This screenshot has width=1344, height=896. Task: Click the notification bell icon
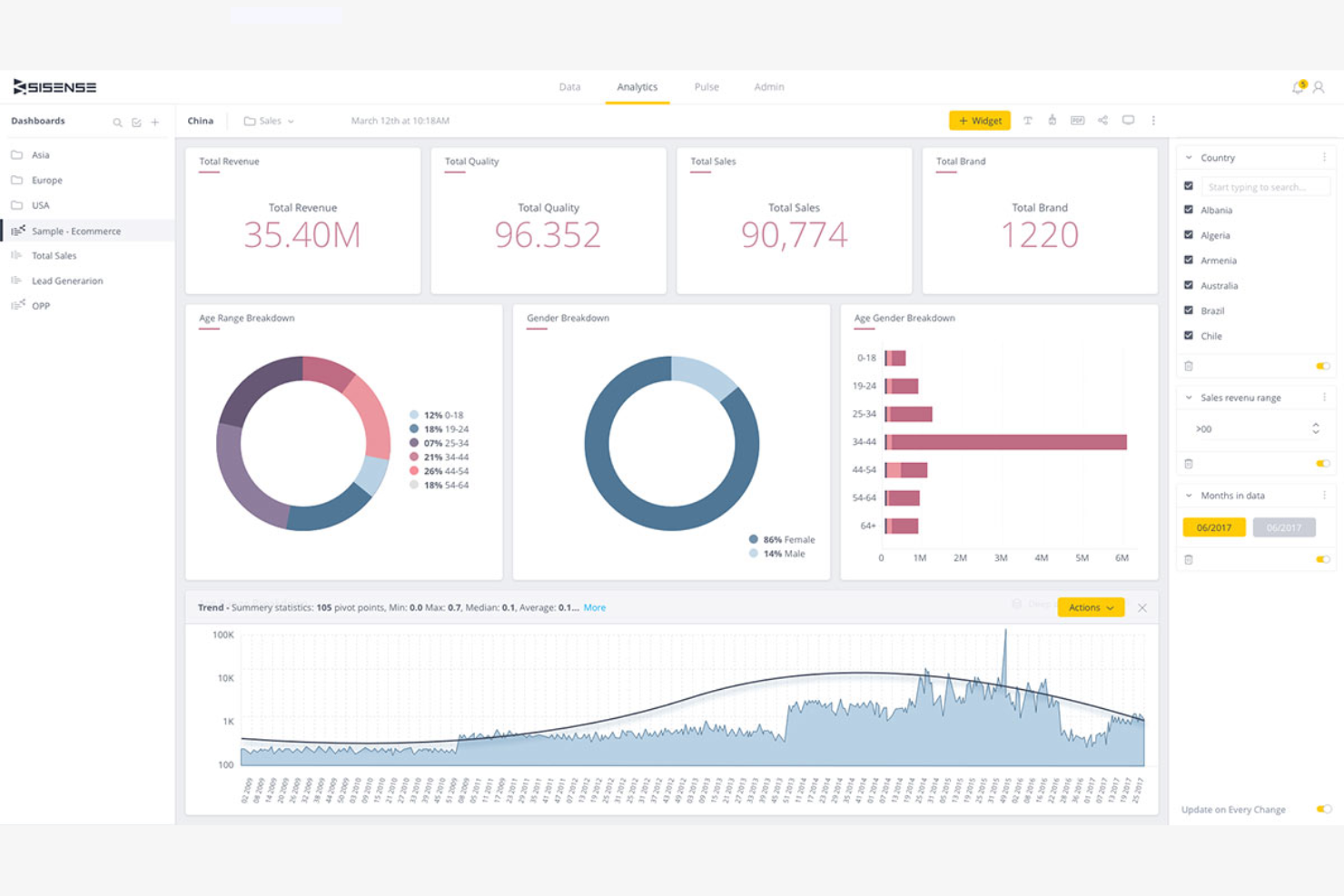[x=1297, y=86]
